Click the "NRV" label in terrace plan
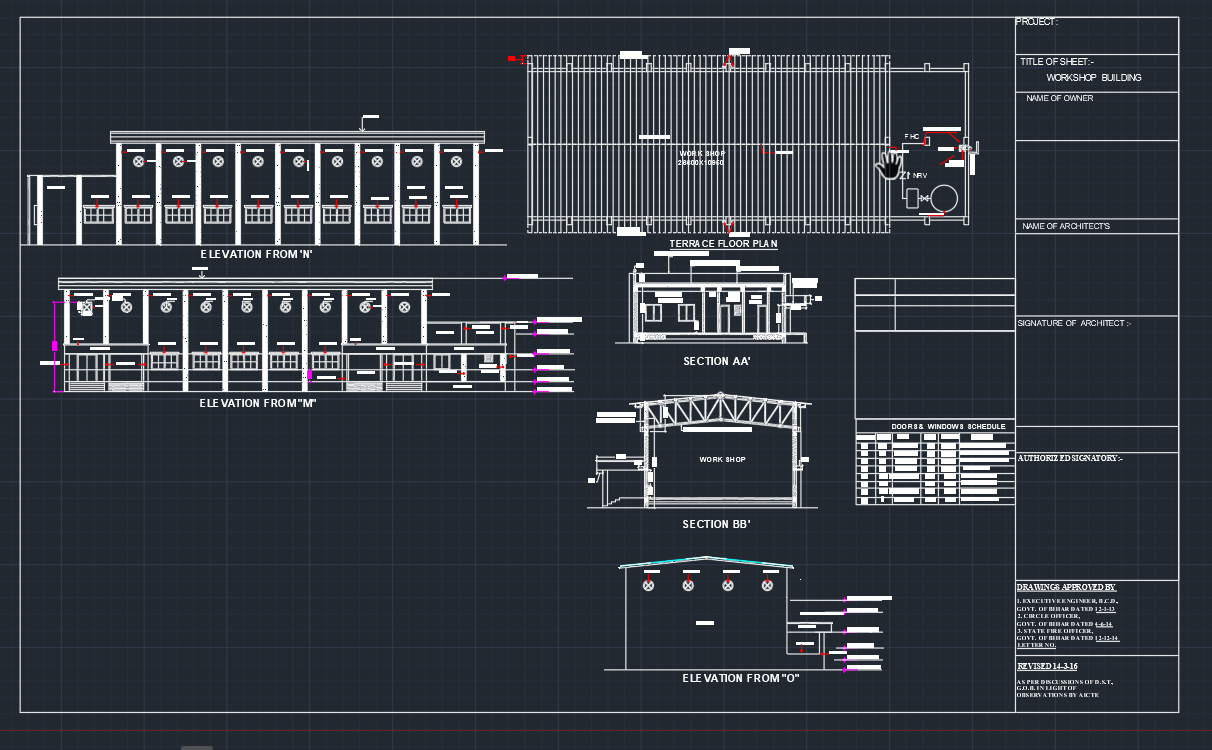This screenshot has height=750, width=1212. point(920,175)
